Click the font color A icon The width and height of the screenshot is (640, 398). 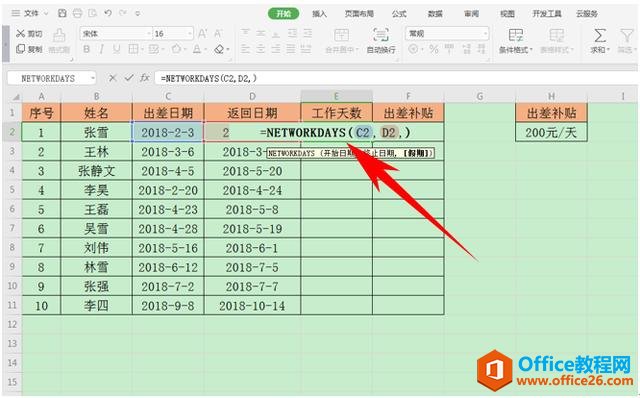[197, 49]
